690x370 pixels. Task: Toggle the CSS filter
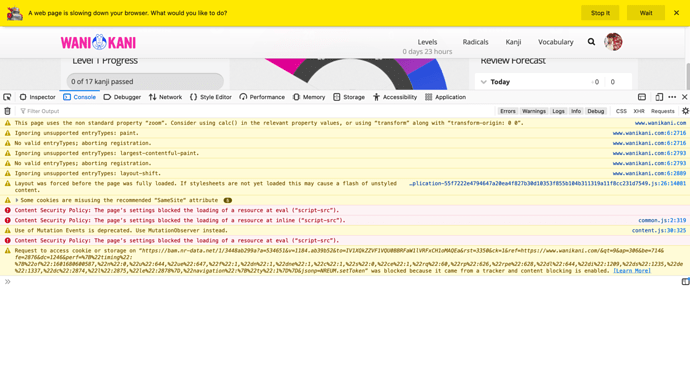point(621,111)
